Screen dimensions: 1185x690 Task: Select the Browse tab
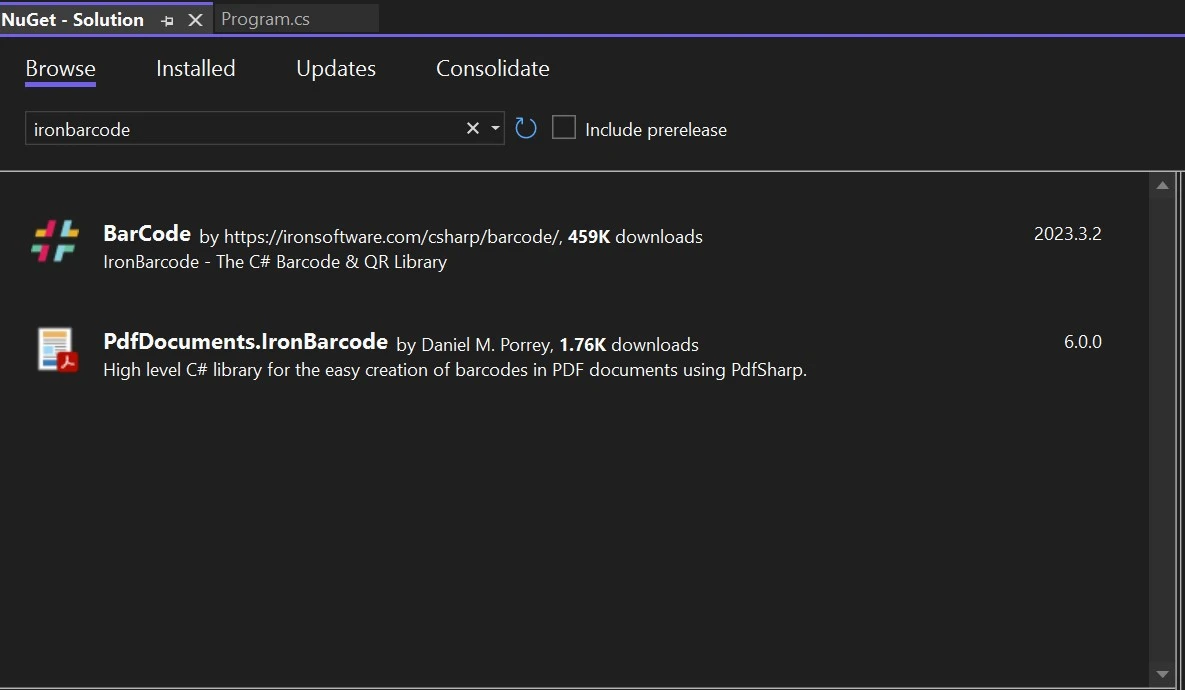click(60, 68)
